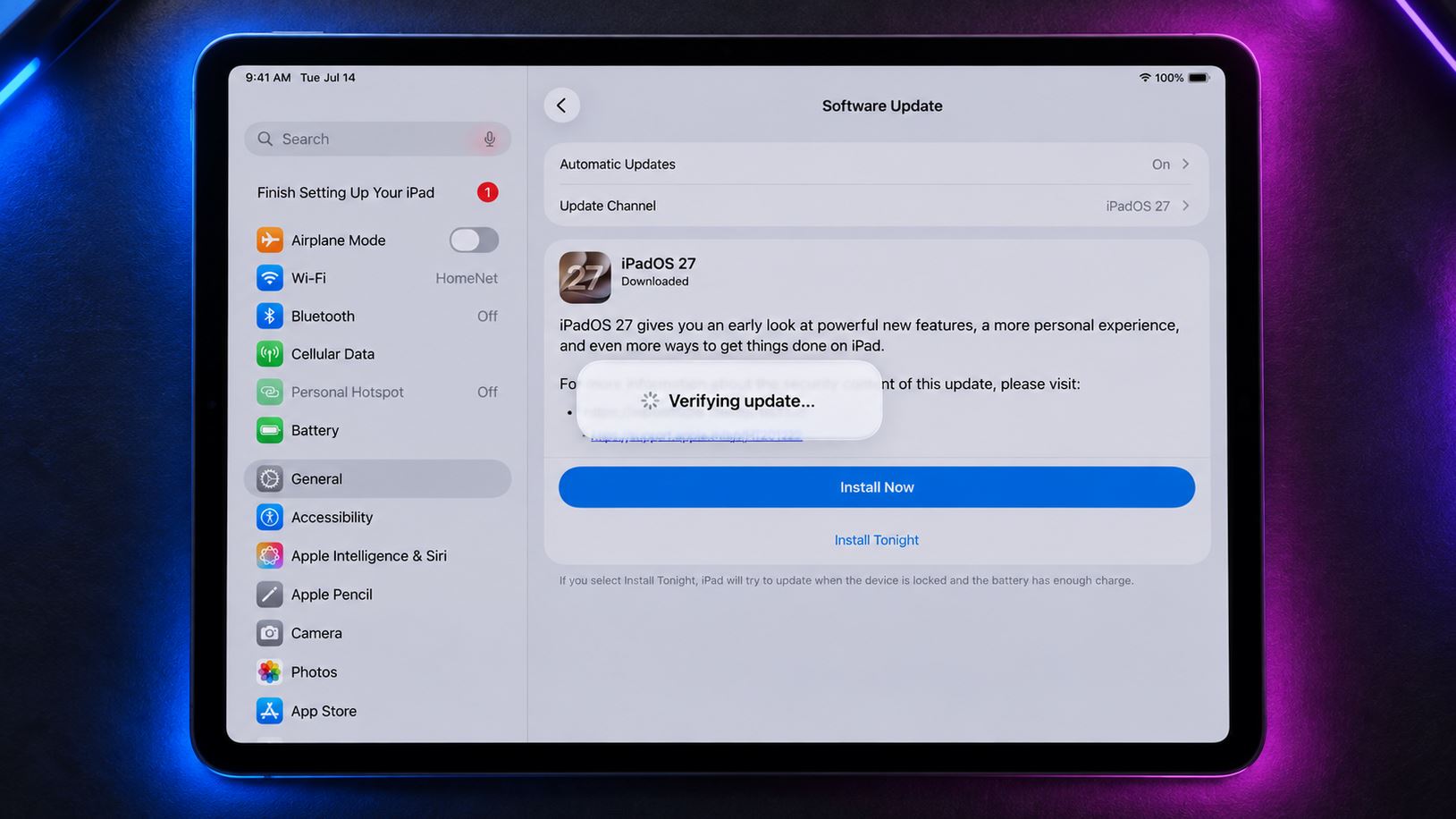The height and width of the screenshot is (819, 1456).
Task: Open App Store settings label
Action: click(324, 711)
